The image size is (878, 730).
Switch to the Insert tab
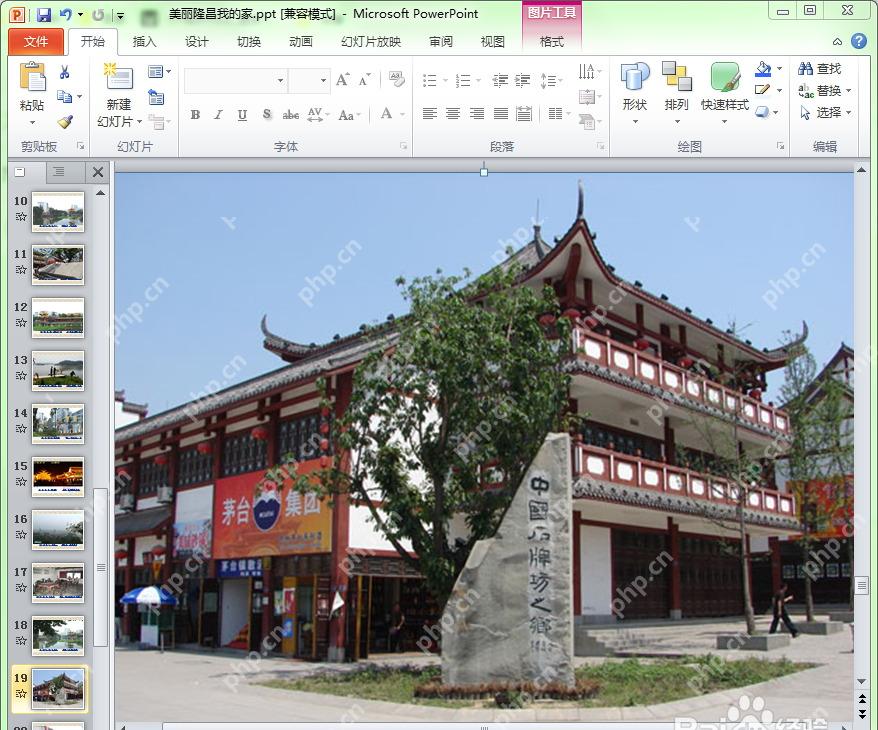coord(144,41)
